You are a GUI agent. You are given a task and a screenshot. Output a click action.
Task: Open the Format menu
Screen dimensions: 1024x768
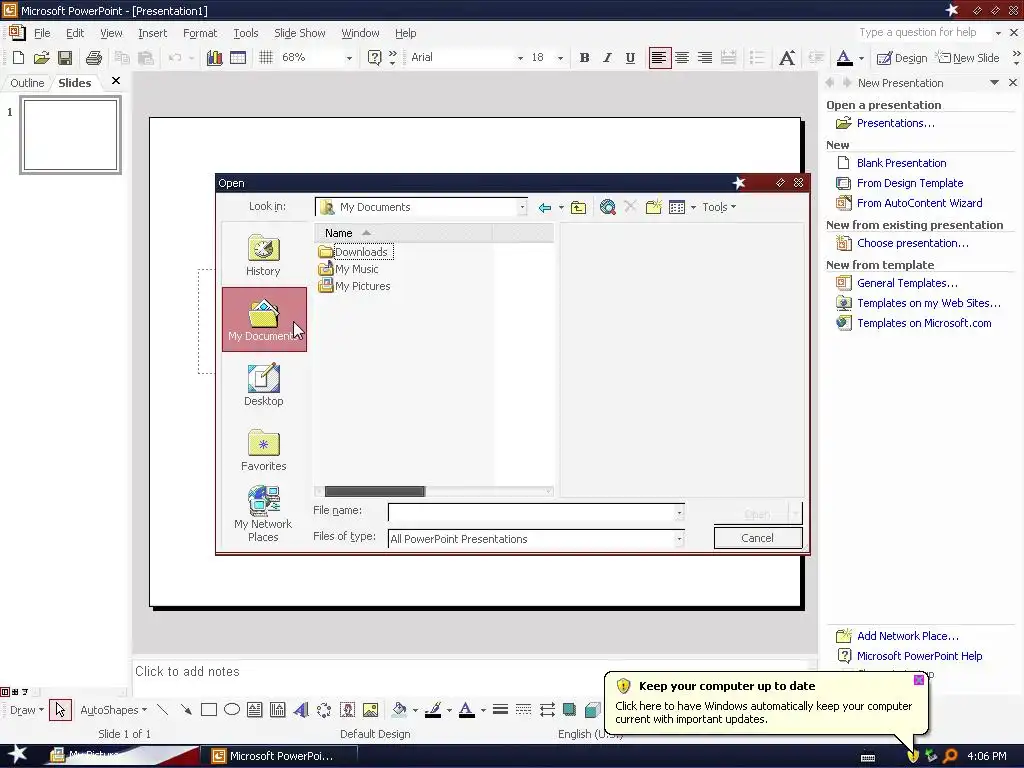[200, 33]
